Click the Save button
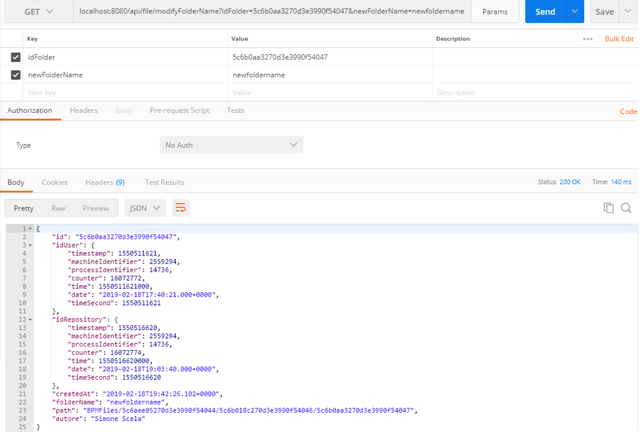This screenshot has width=640, height=432. (604, 11)
